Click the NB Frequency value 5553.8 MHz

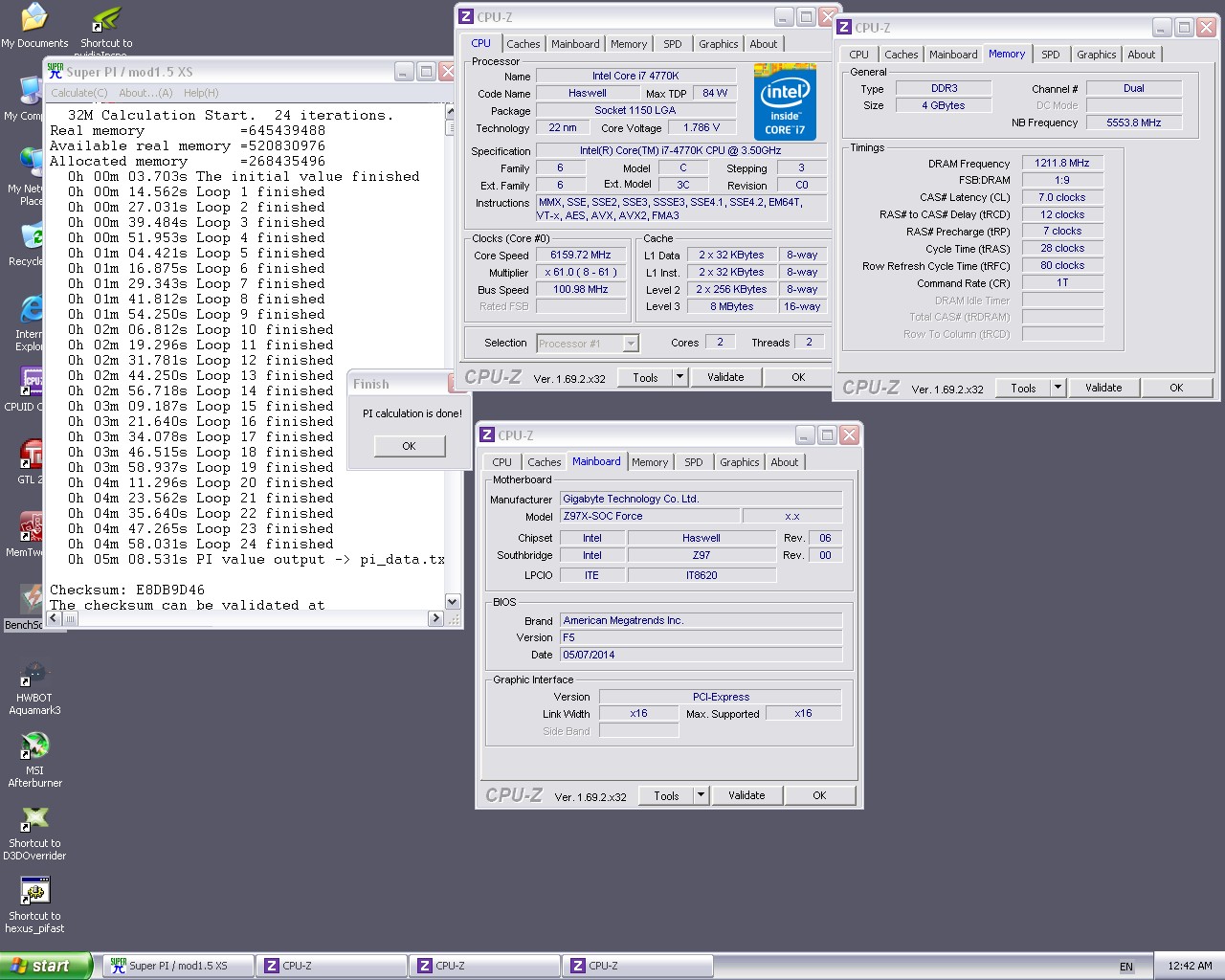coord(1134,123)
